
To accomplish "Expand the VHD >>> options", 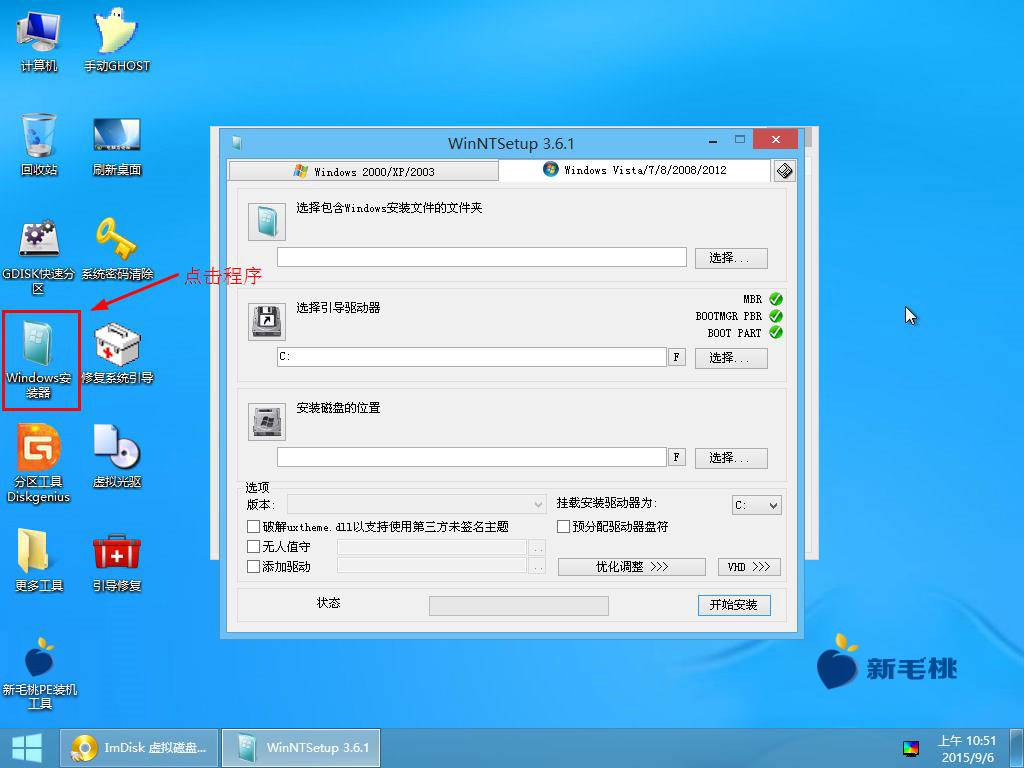I will (749, 567).
